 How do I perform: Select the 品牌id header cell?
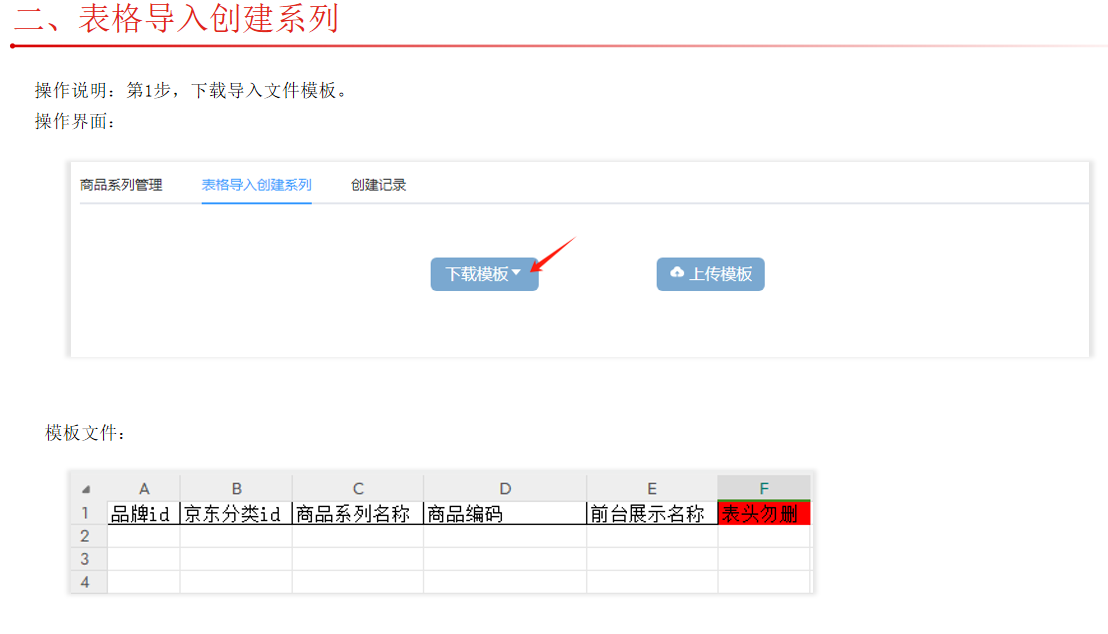pos(144,514)
